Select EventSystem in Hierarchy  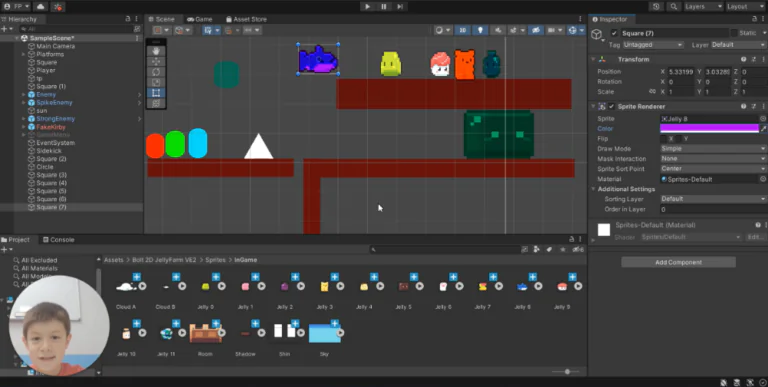click(56, 143)
